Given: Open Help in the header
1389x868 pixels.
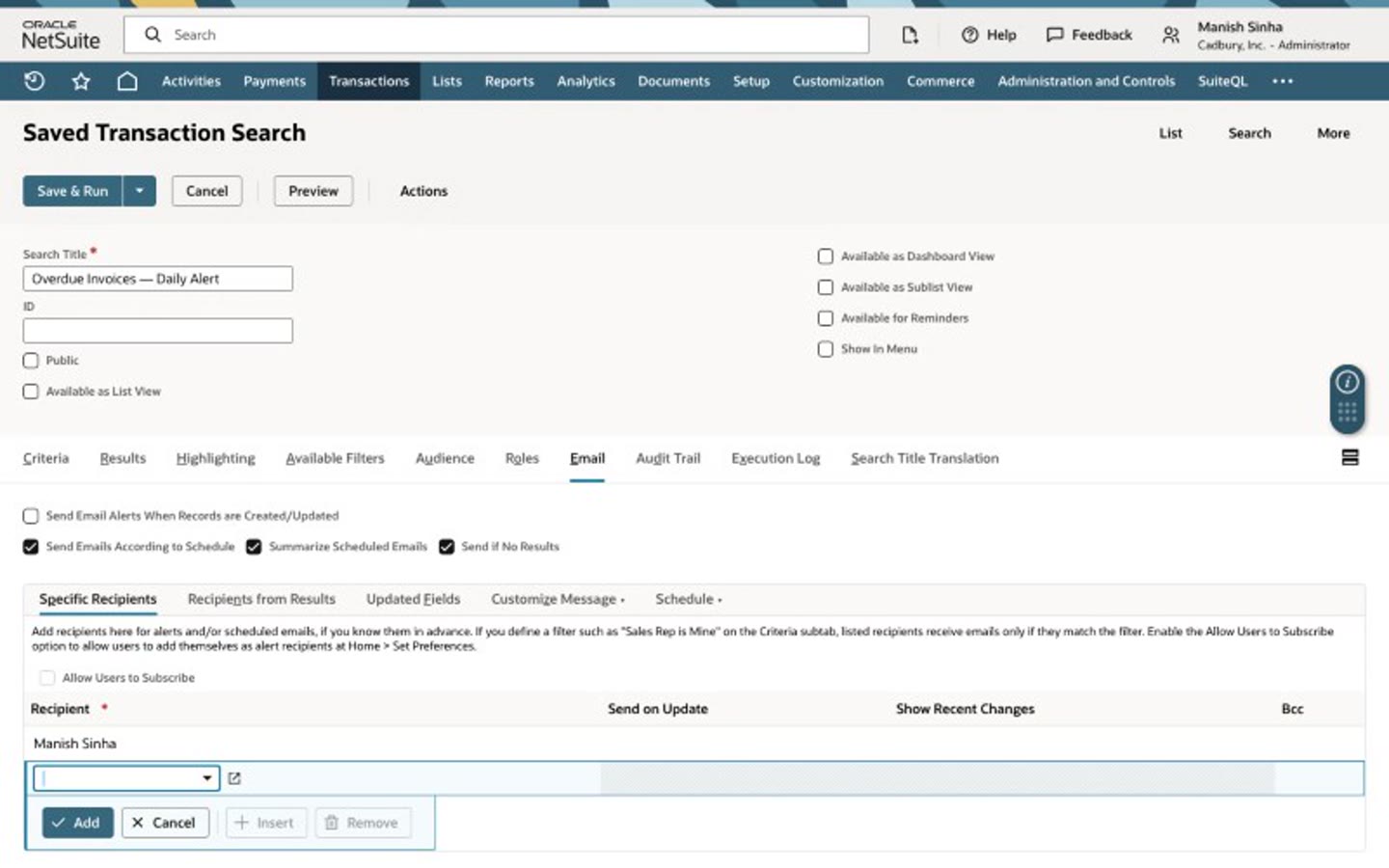Looking at the screenshot, I should pos(989,35).
